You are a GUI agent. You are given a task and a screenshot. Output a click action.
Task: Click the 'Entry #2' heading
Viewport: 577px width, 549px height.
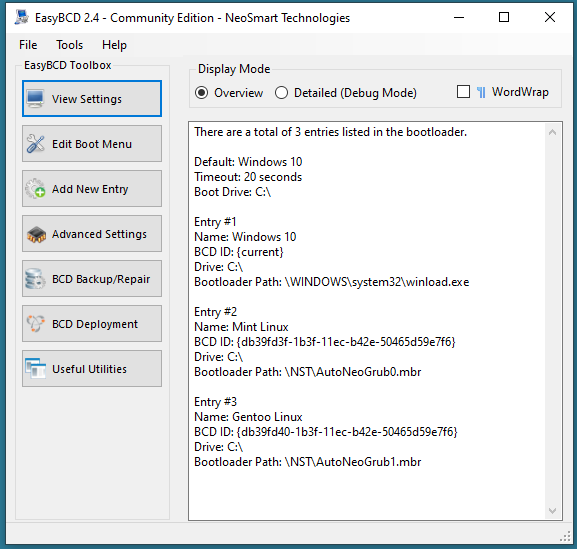coord(216,312)
